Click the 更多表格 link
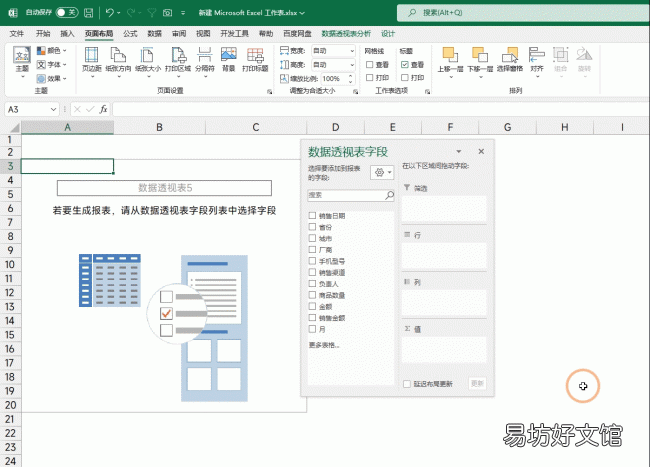650x467 pixels. pos(324,345)
